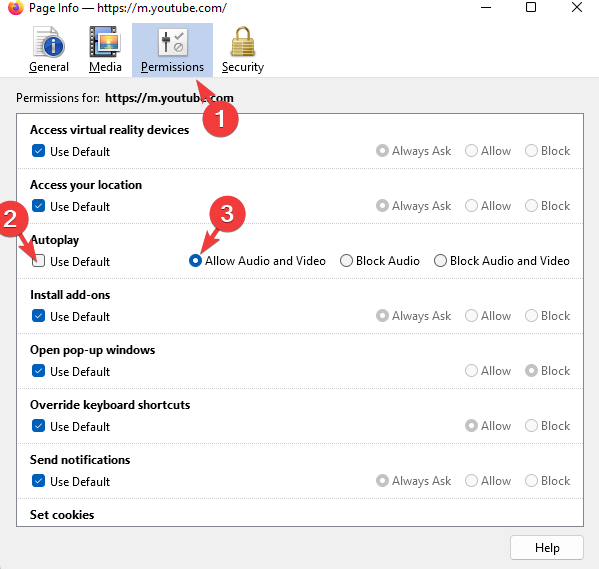Open the Media tab icon
The width and height of the screenshot is (599, 569).
tap(105, 50)
